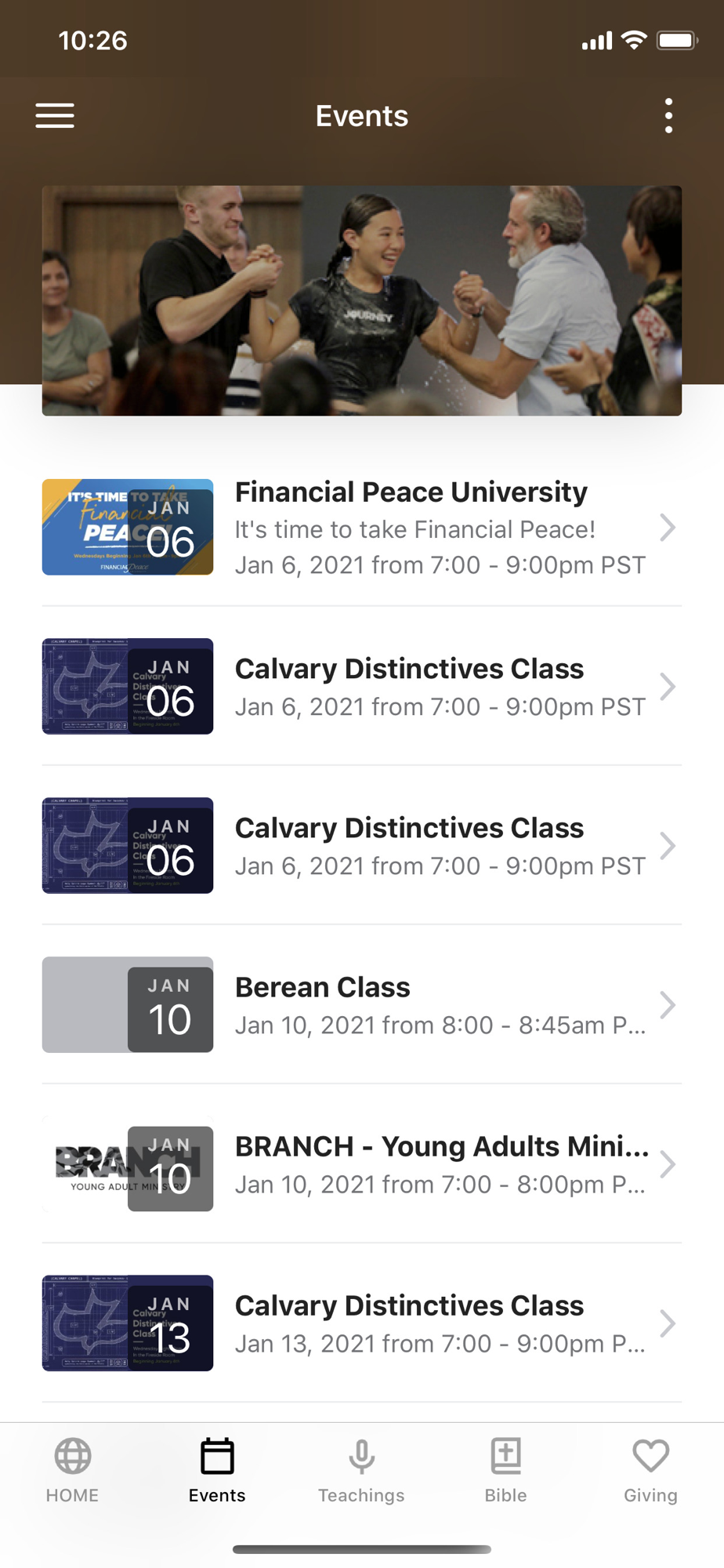Open the hamburger menu

[x=55, y=115]
